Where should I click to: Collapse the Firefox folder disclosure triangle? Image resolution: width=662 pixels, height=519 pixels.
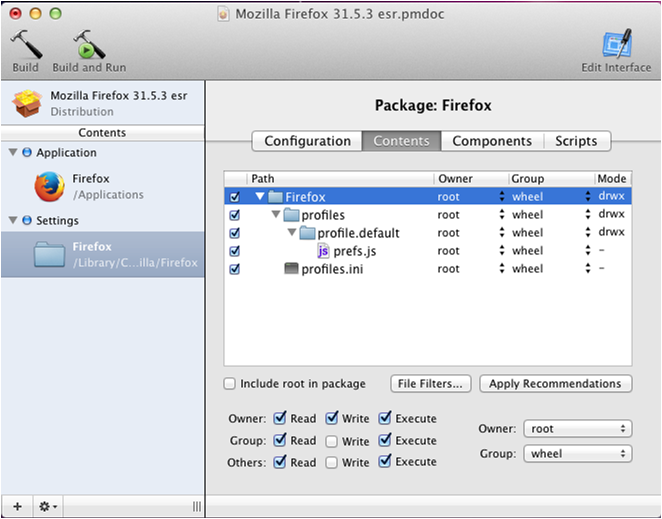tap(260, 196)
